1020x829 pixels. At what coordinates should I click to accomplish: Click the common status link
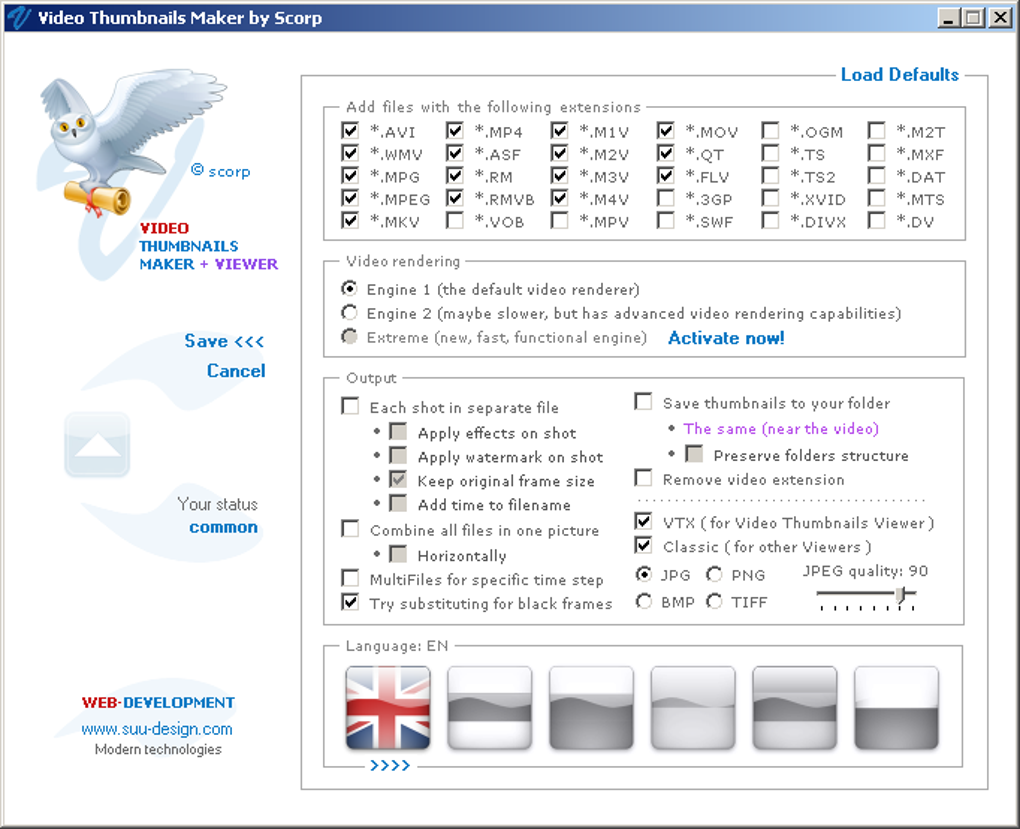(x=223, y=527)
